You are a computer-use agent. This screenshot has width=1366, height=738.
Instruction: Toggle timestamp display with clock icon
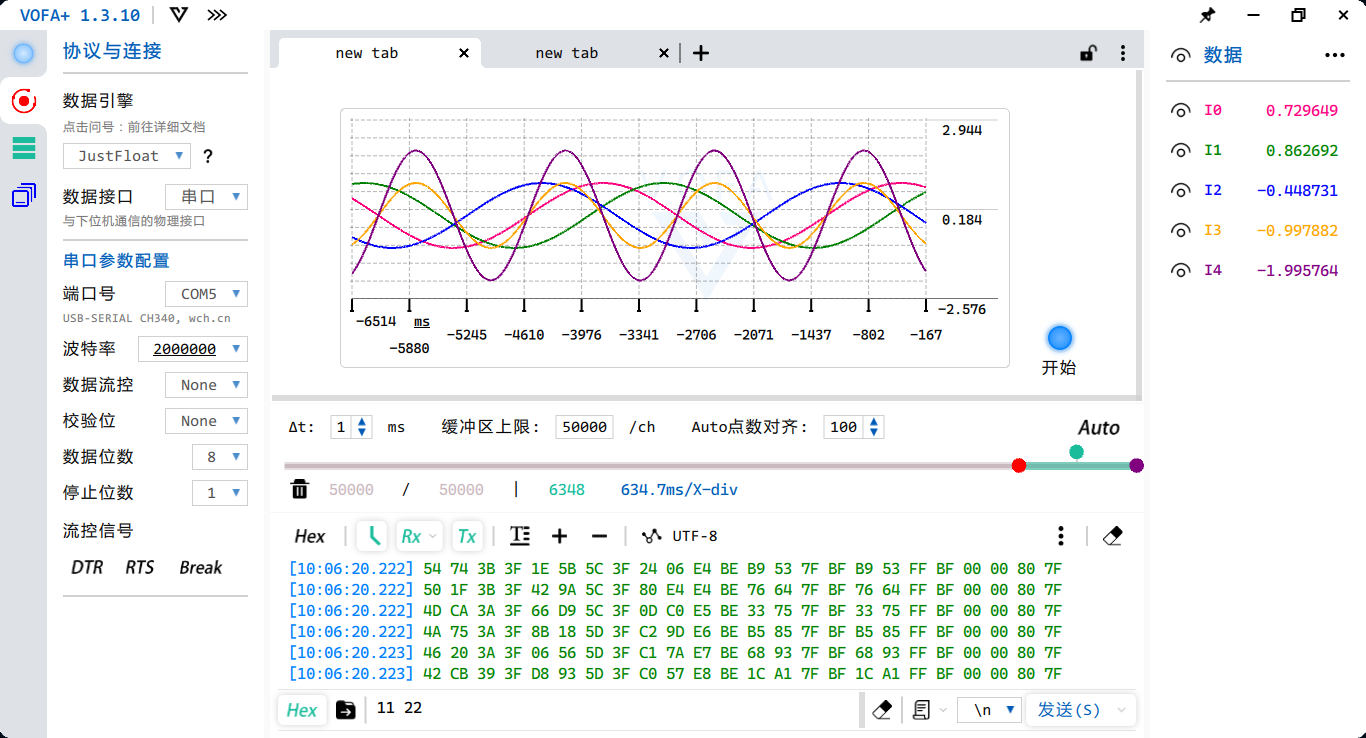tap(371, 536)
